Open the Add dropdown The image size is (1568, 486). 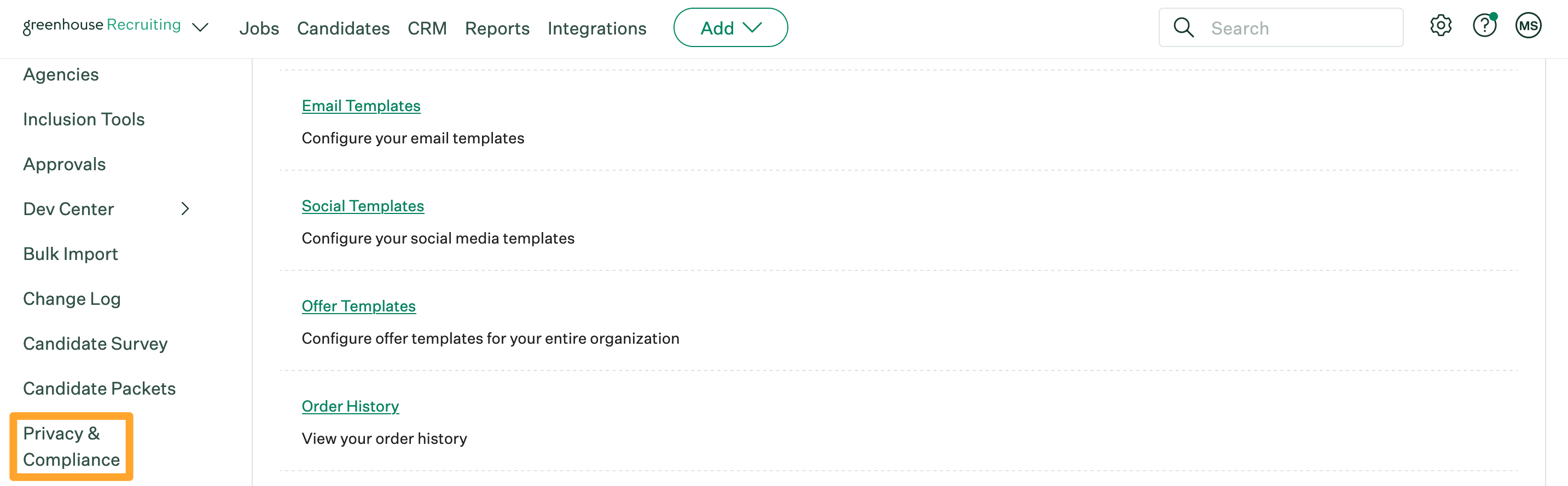730,27
